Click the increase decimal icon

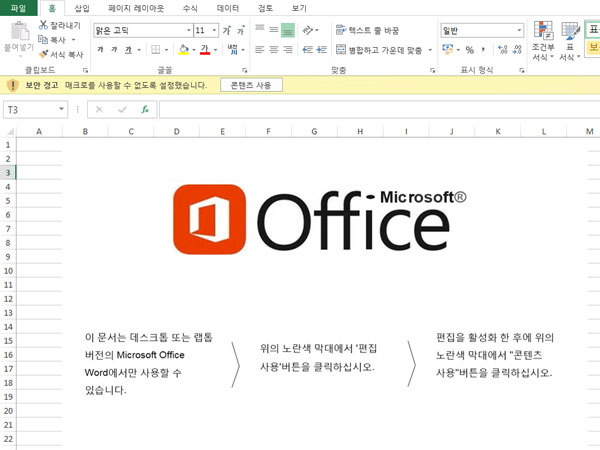click(502, 49)
